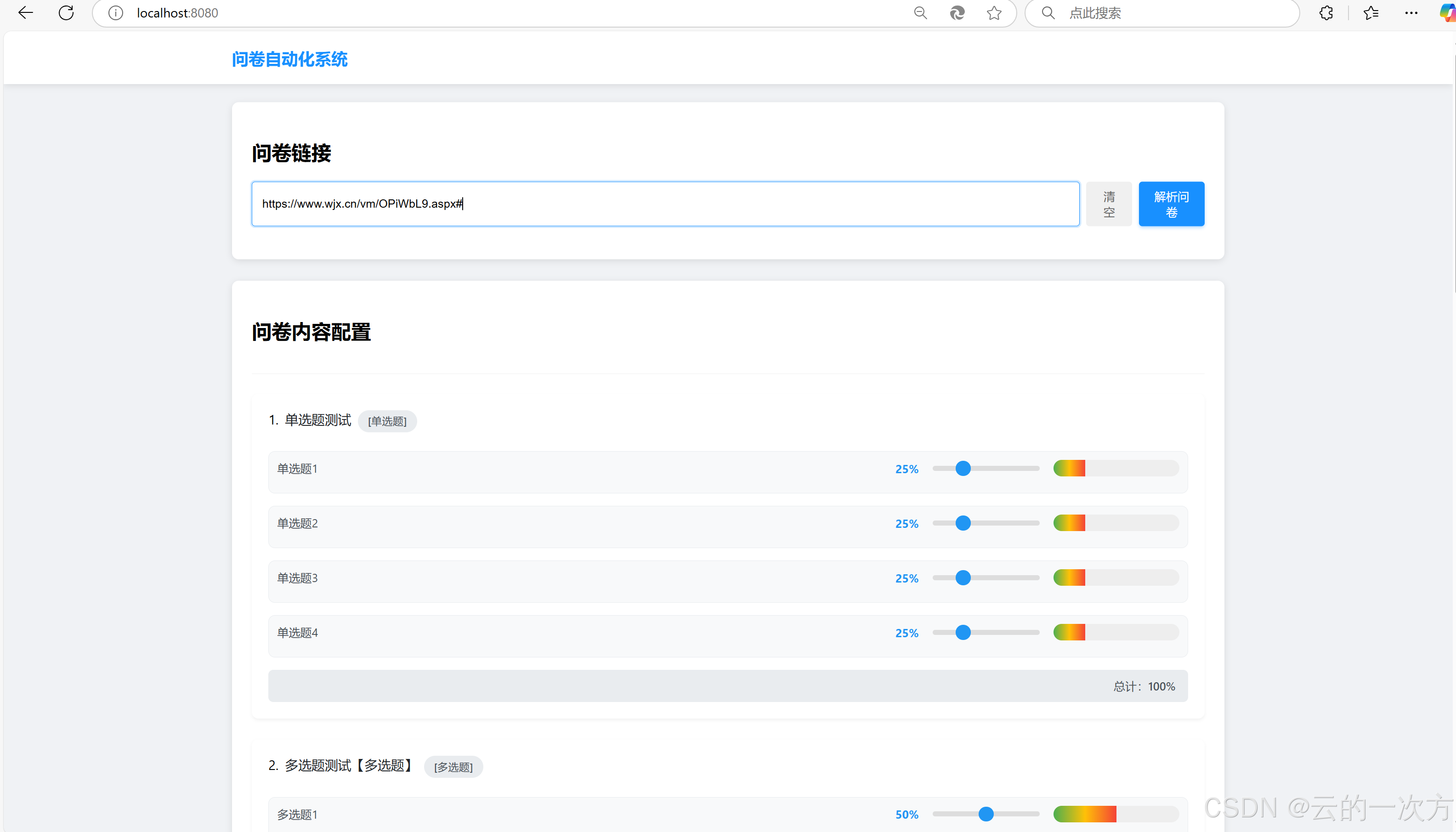The image size is (1456, 832).
Task: Click the localhost:8080 address bar text
Action: point(178,12)
